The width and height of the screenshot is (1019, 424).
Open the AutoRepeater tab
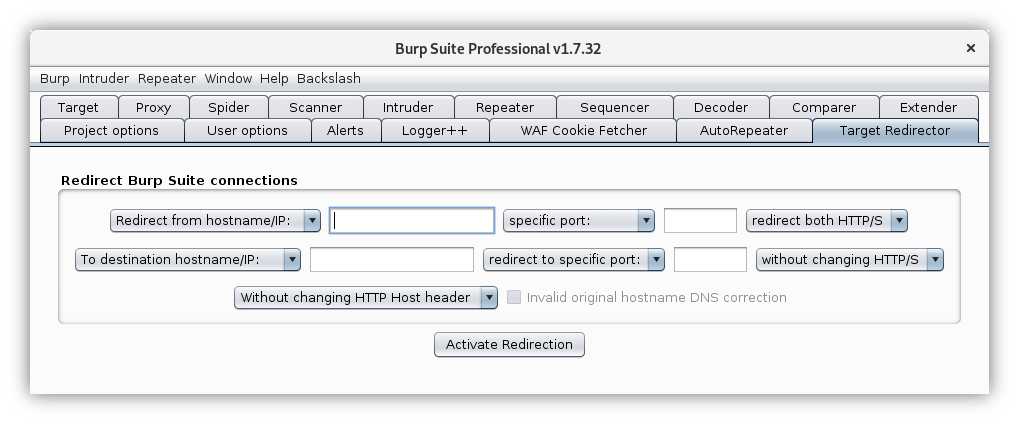point(743,131)
